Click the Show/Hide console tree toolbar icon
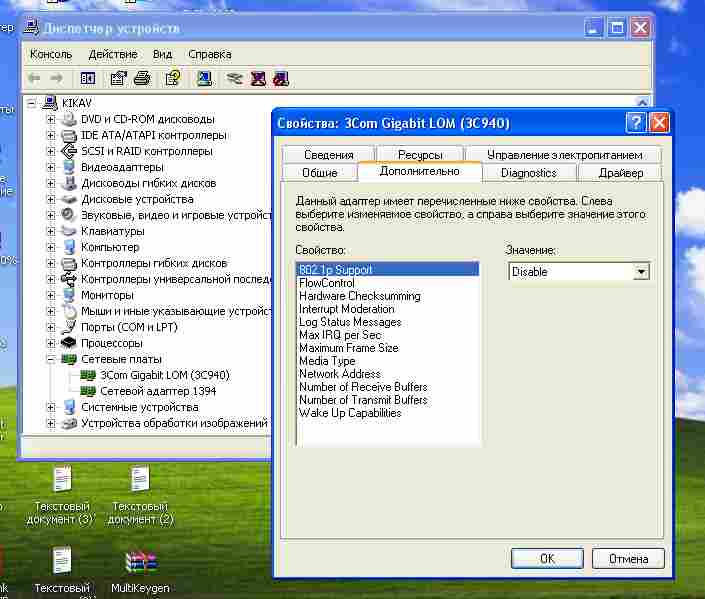The image size is (705, 599). point(88,78)
